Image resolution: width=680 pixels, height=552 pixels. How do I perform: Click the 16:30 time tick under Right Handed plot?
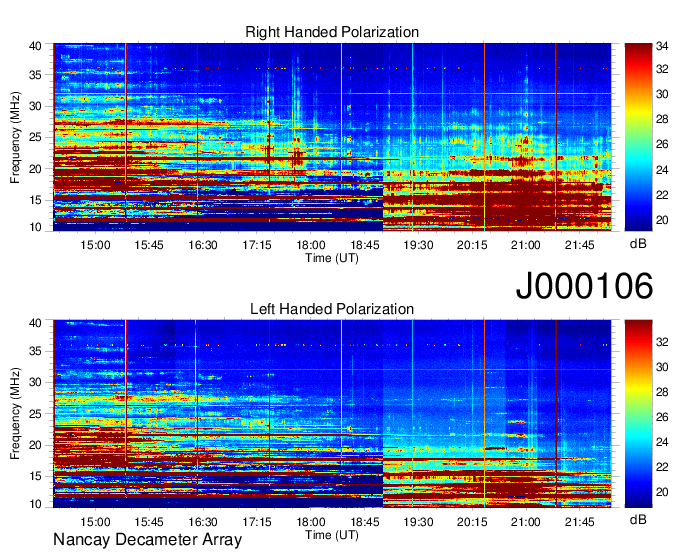pyautogui.click(x=203, y=245)
